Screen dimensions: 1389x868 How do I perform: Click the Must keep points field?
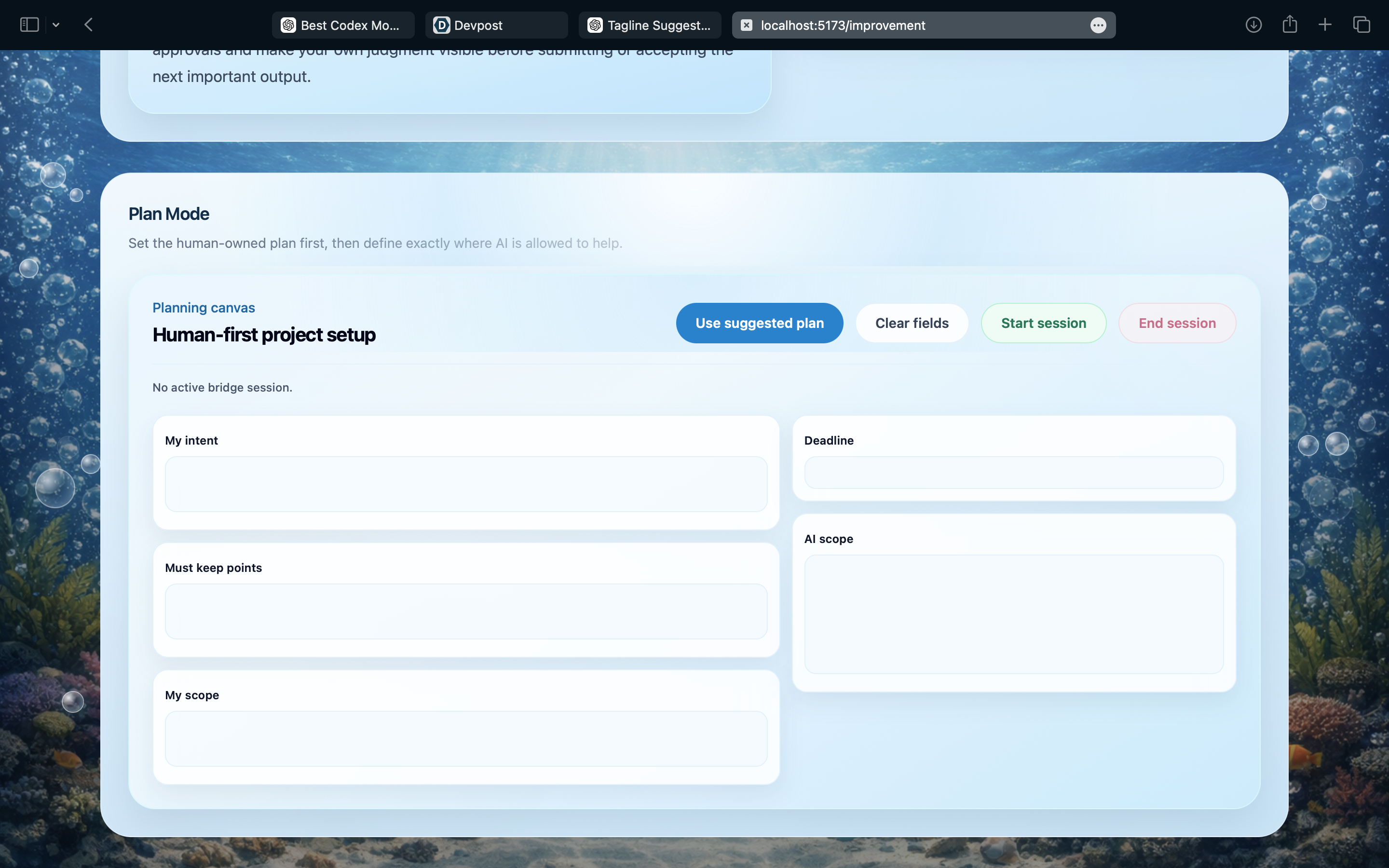coord(465,611)
